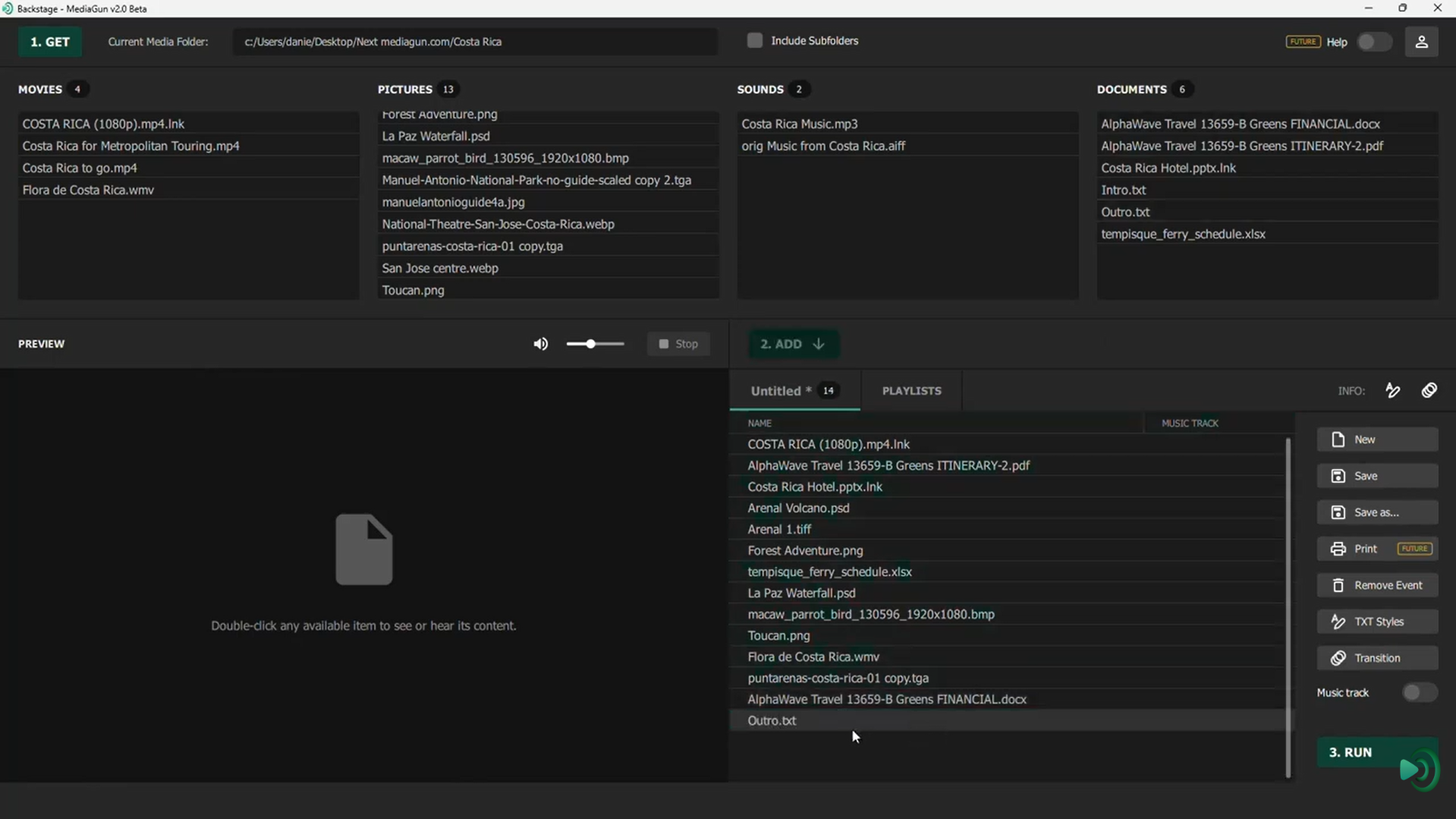
Task: Select Intro.txt document
Action: [1267, 190]
